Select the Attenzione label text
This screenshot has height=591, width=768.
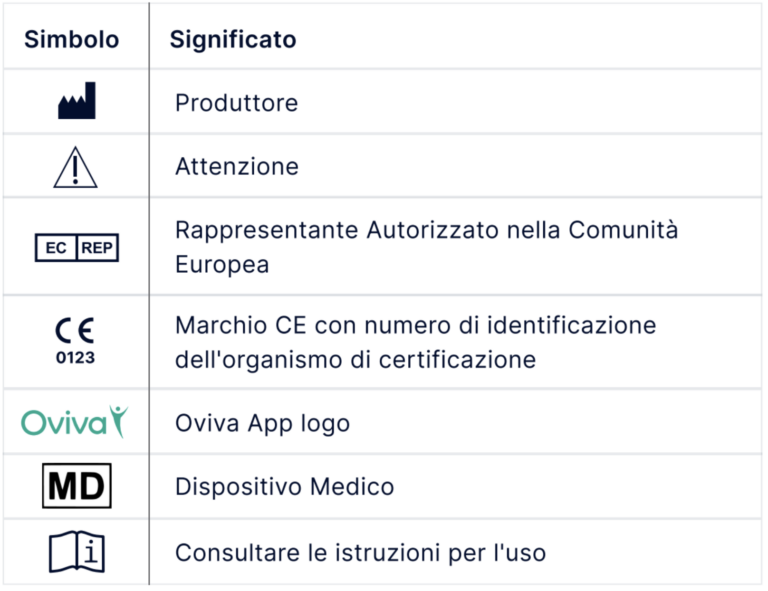237,166
